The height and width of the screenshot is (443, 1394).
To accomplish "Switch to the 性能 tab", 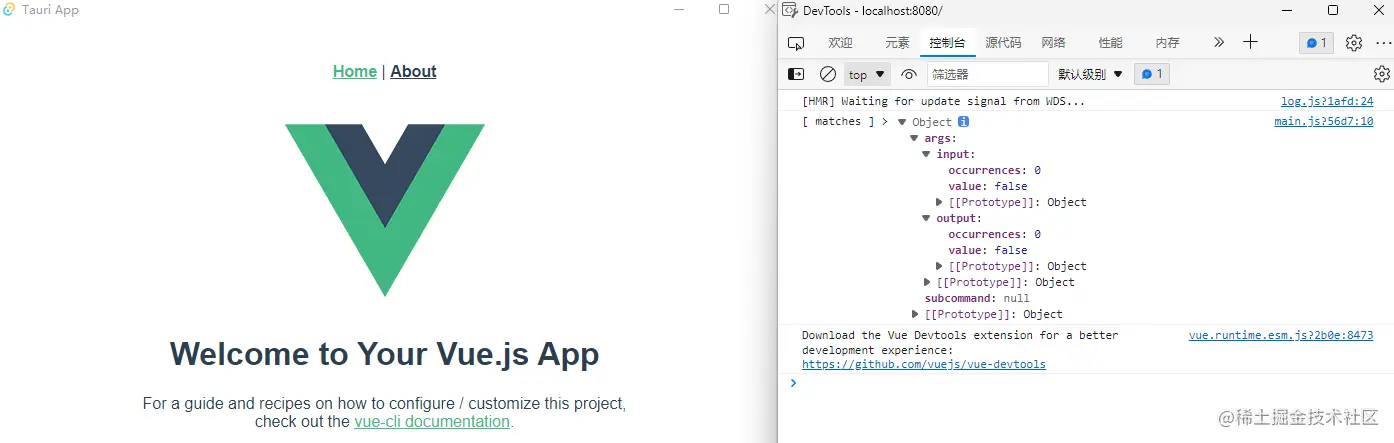I will 1110,43.
